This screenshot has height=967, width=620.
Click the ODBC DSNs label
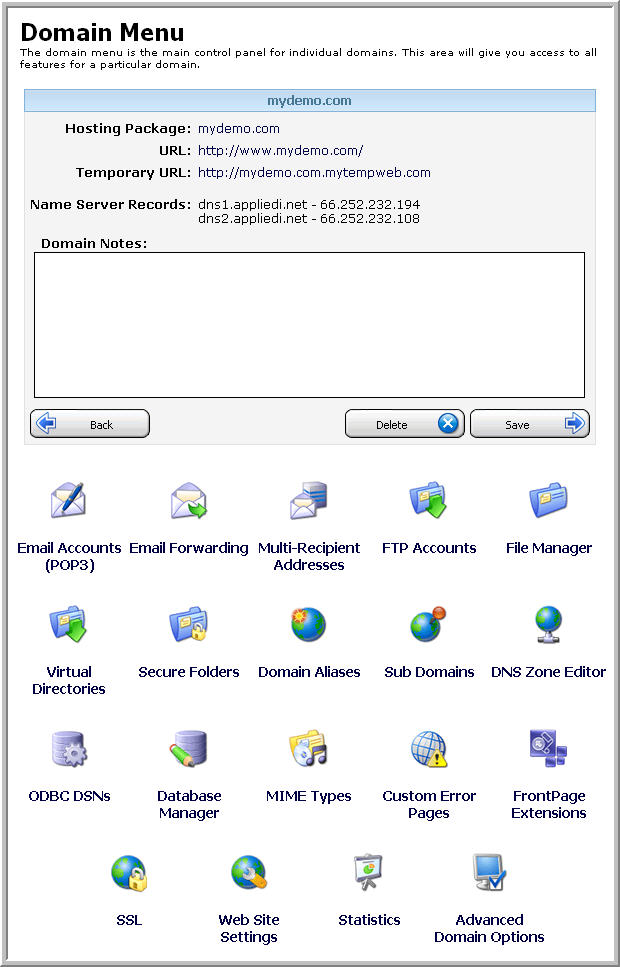point(69,796)
